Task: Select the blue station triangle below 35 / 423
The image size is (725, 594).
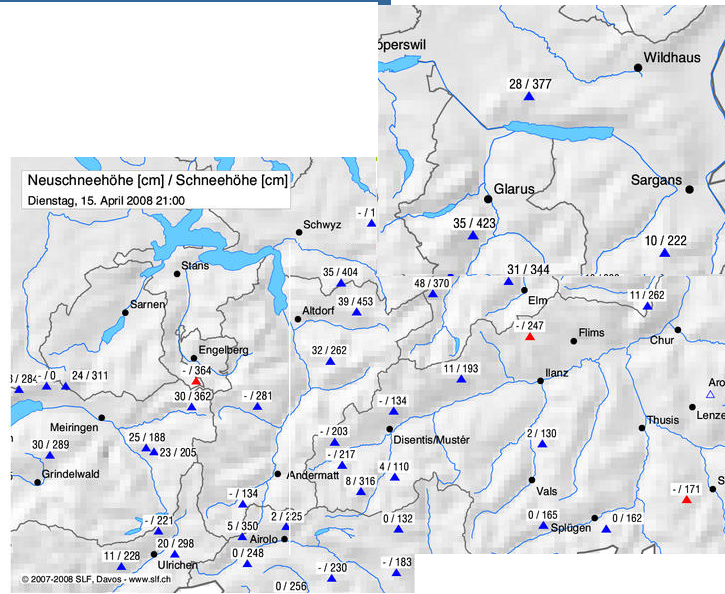Action: pos(473,235)
